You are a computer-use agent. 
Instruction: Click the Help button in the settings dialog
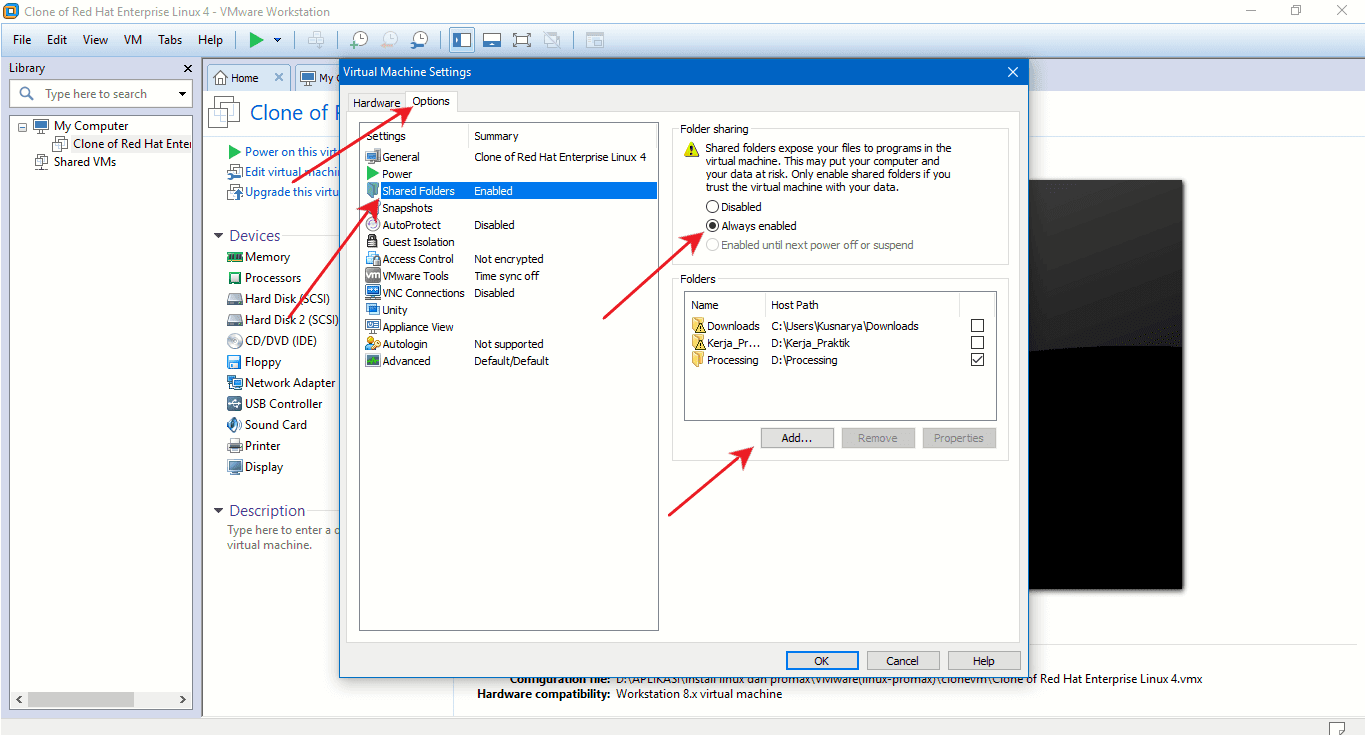pos(983,660)
